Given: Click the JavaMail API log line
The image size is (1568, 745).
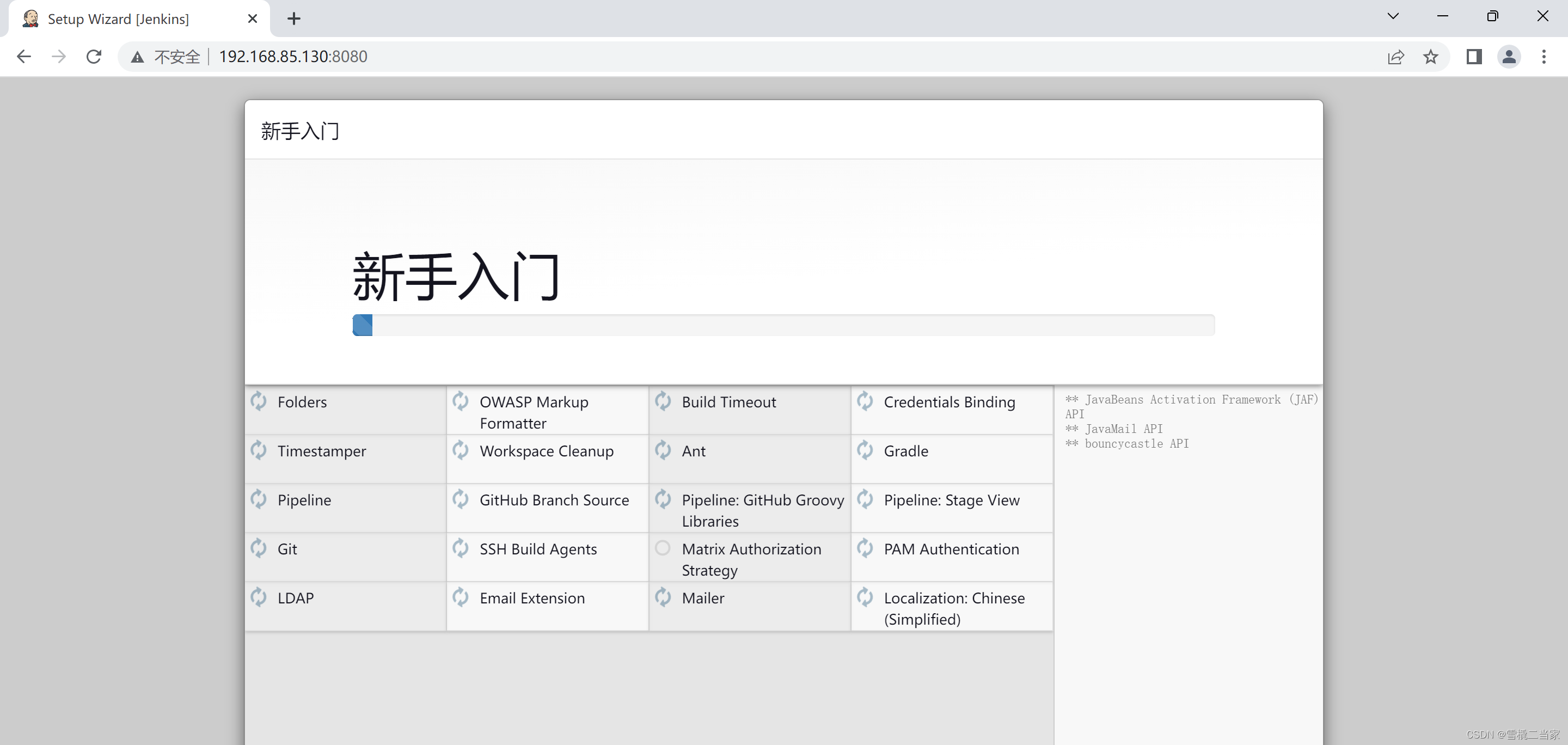Looking at the screenshot, I should tap(1114, 429).
